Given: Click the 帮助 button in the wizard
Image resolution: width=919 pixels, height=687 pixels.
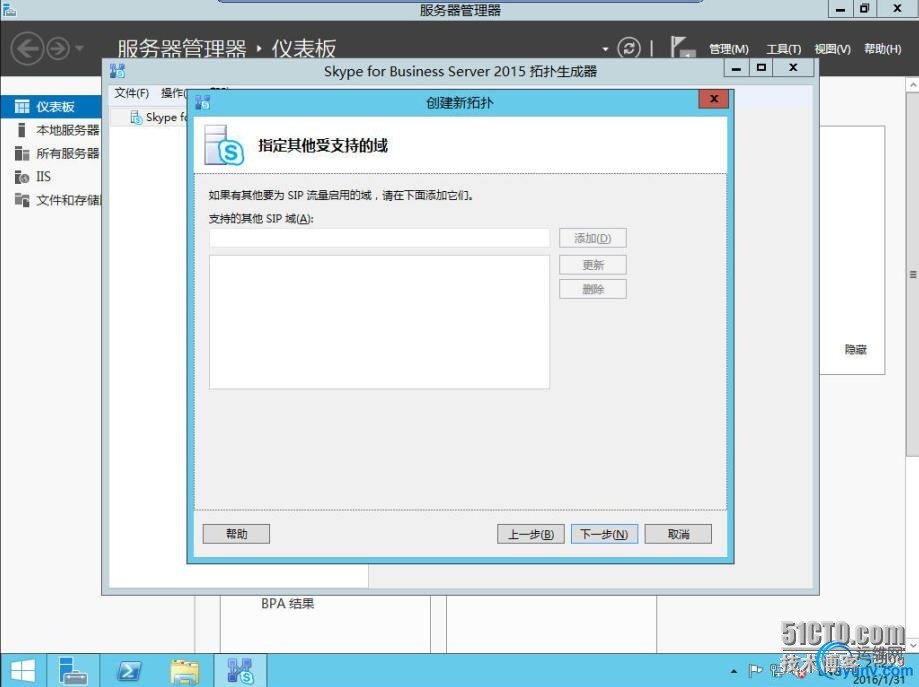Looking at the screenshot, I should [236, 534].
